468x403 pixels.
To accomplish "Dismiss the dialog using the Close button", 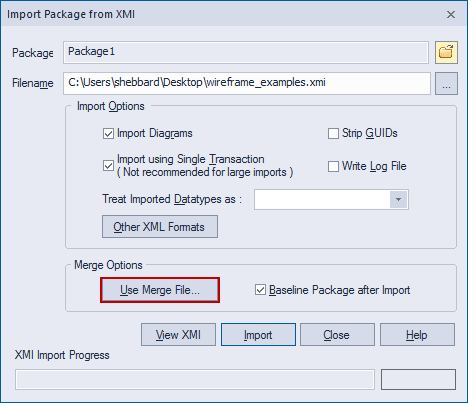I will 337,335.
